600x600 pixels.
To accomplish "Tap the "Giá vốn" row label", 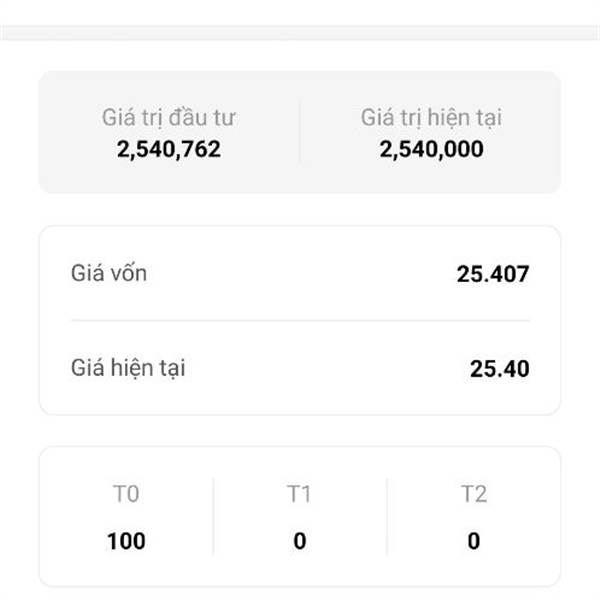I will click(109, 272).
